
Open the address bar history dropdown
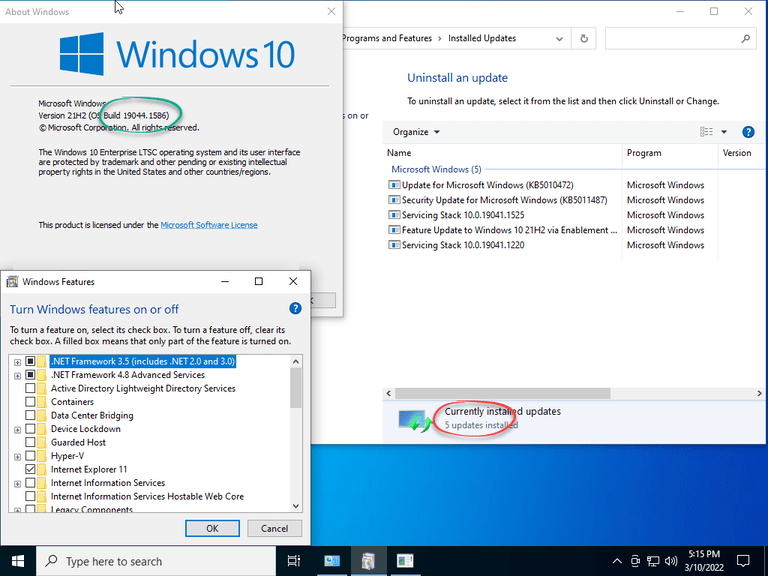559,39
